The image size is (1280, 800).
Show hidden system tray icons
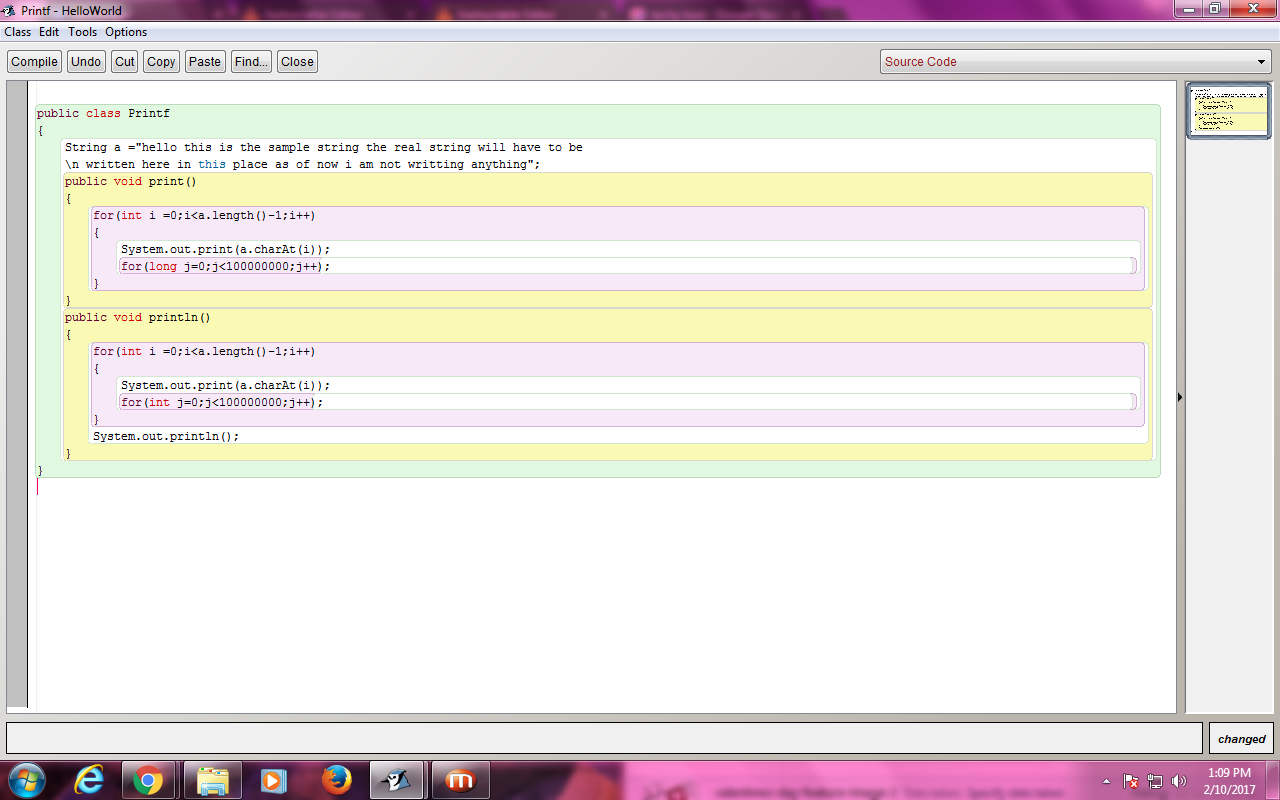[x=1106, y=781]
